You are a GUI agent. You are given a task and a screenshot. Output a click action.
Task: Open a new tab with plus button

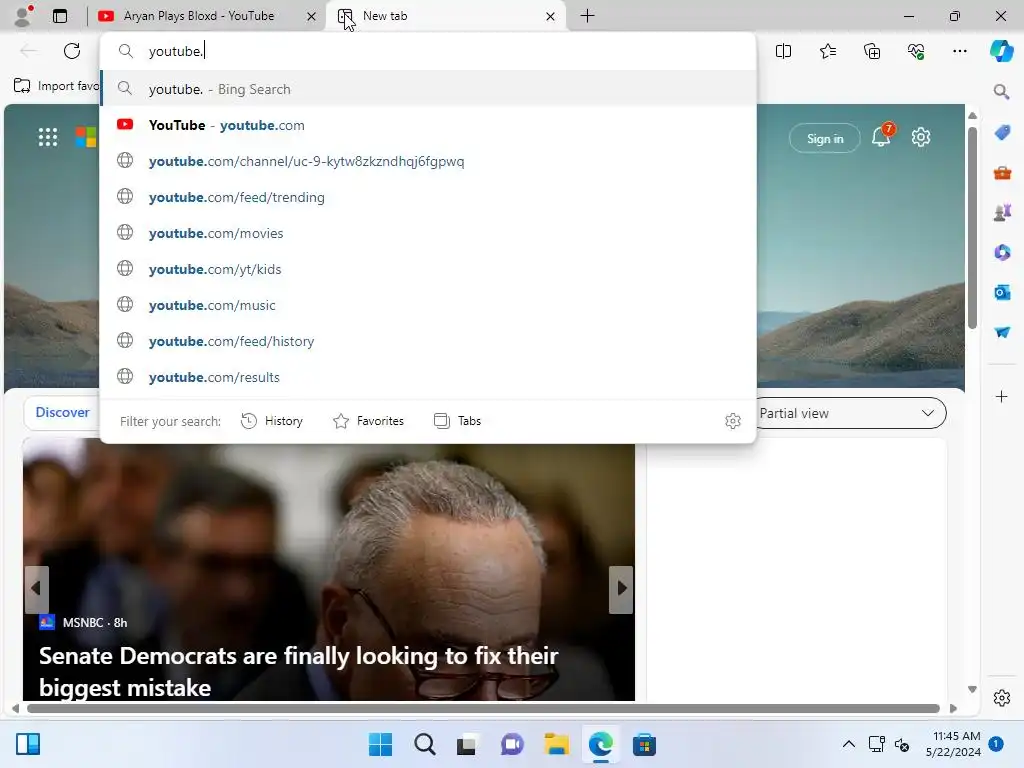click(587, 16)
